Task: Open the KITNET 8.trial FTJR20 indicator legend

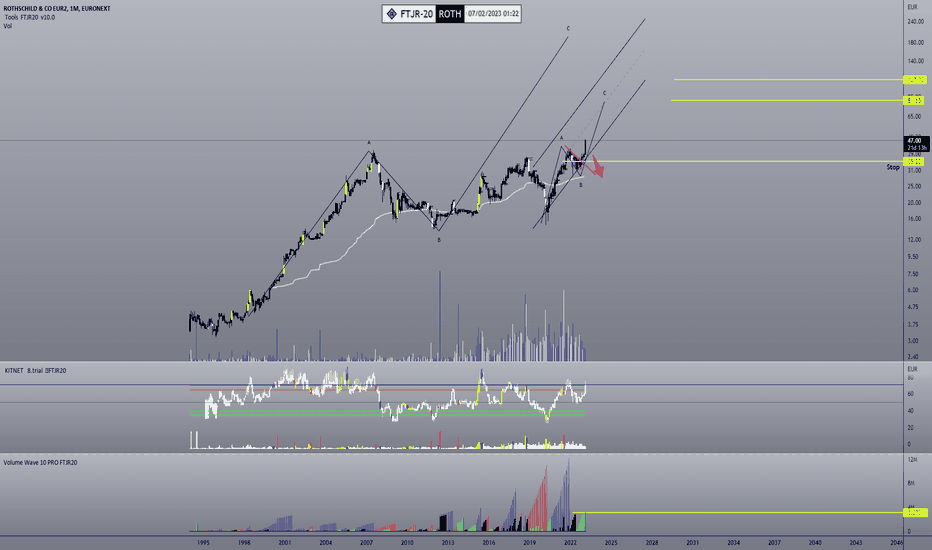Action: click(36, 370)
